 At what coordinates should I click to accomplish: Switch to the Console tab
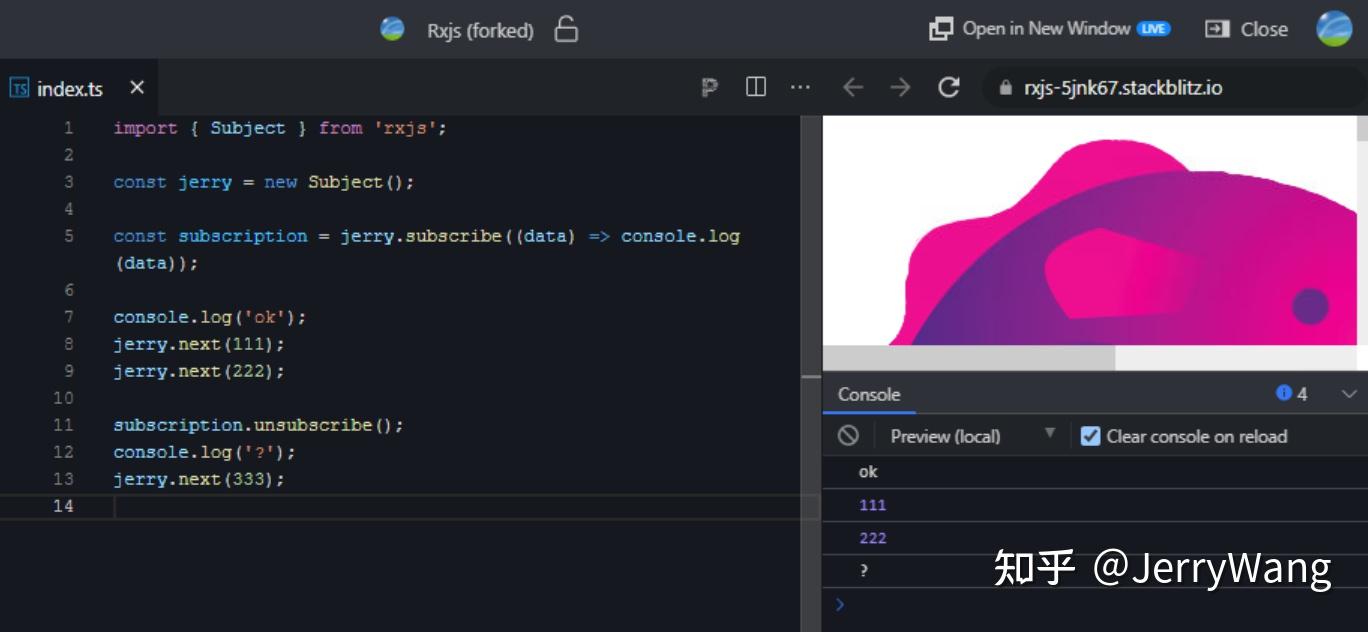869,394
